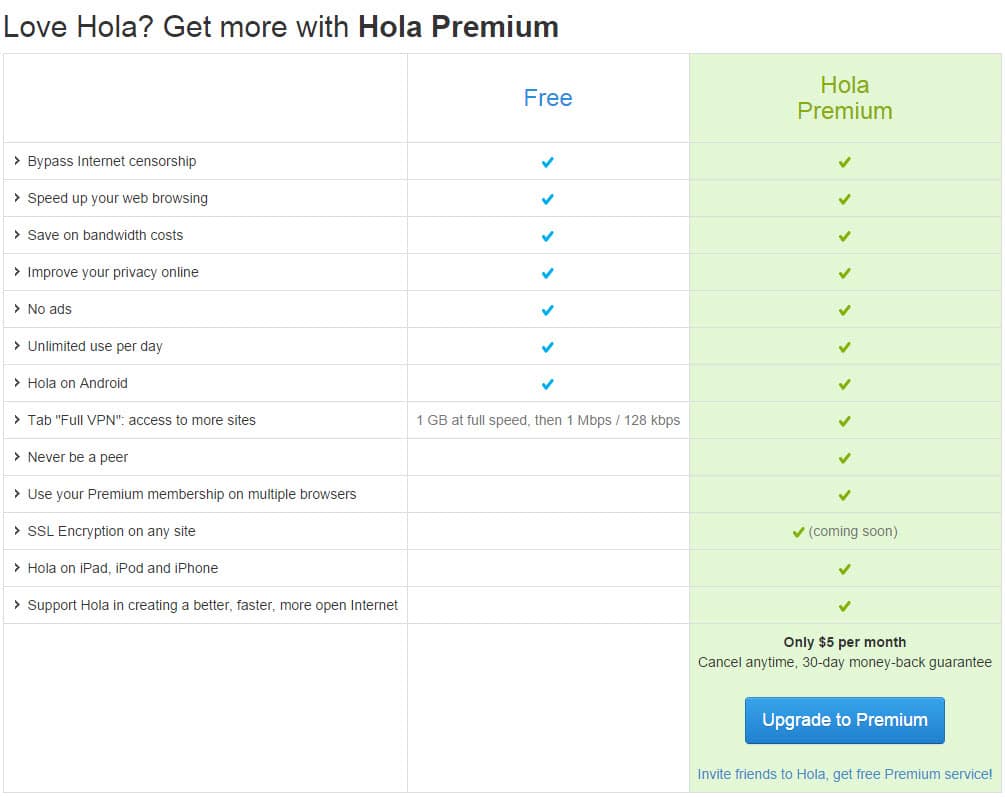Click the 1 GB at full speed limit text
Viewport: 1005px width, 797px height.
click(x=548, y=420)
